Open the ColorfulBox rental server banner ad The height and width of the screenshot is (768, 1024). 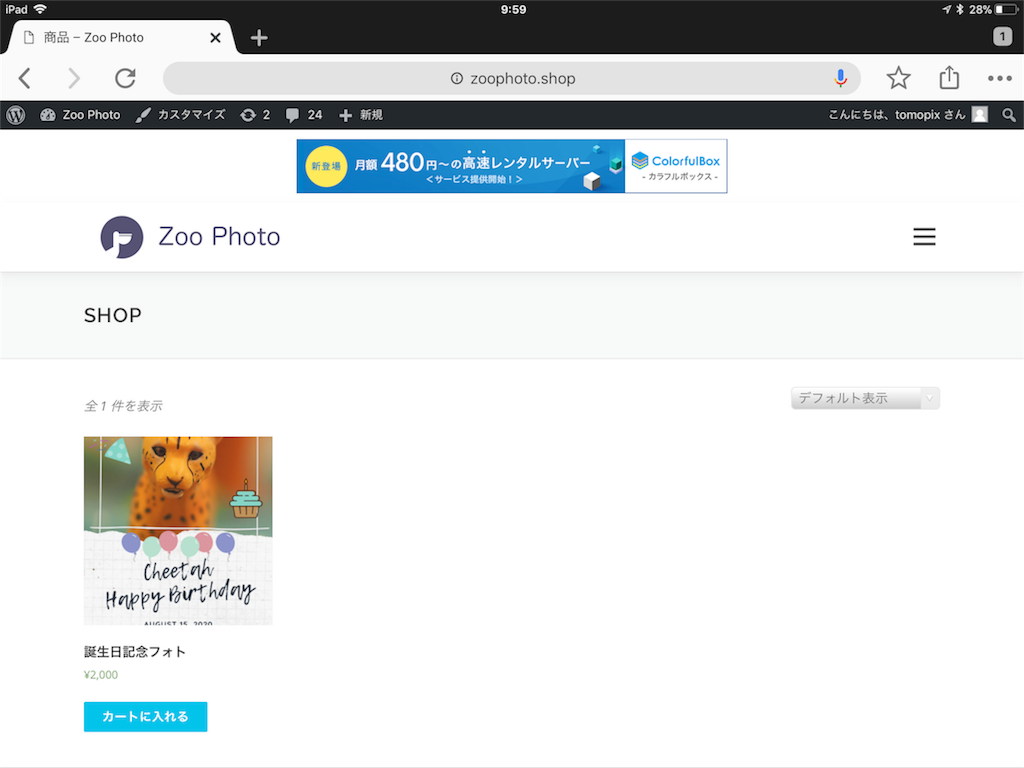click(x=512, y=166)
